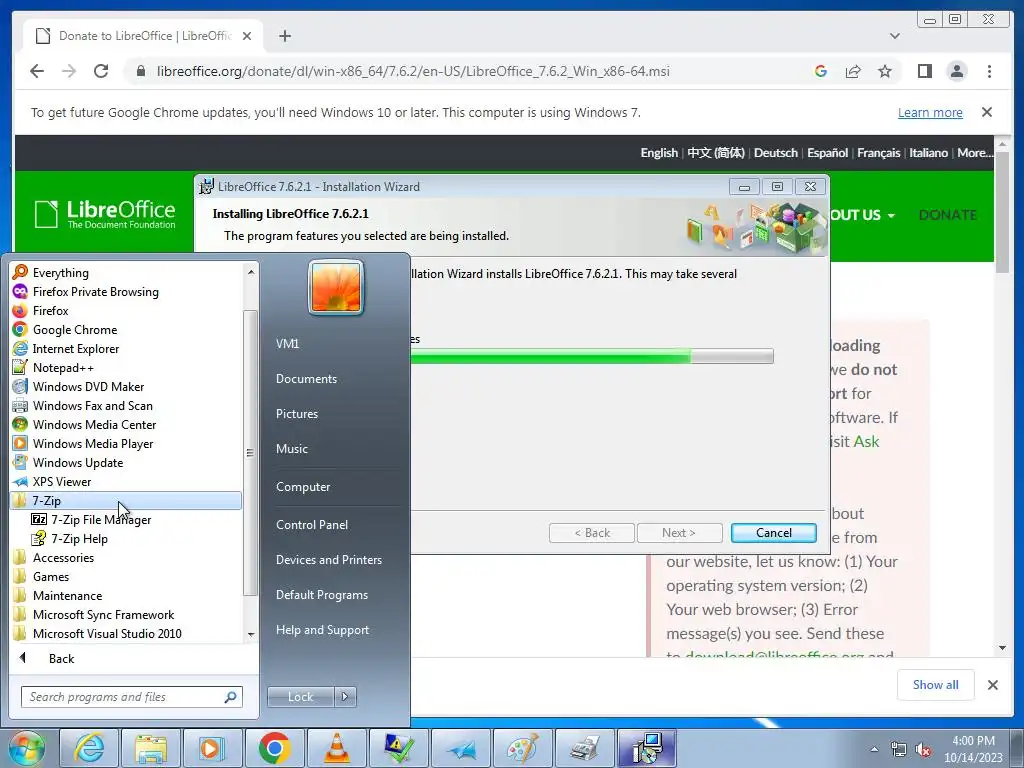
Task: Launch Google Chrome from Start menu list
Action: (x=74, y=330)
